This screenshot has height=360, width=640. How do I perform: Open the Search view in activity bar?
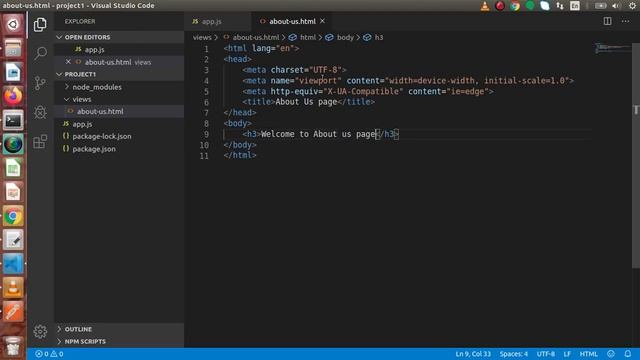point(40,53)
